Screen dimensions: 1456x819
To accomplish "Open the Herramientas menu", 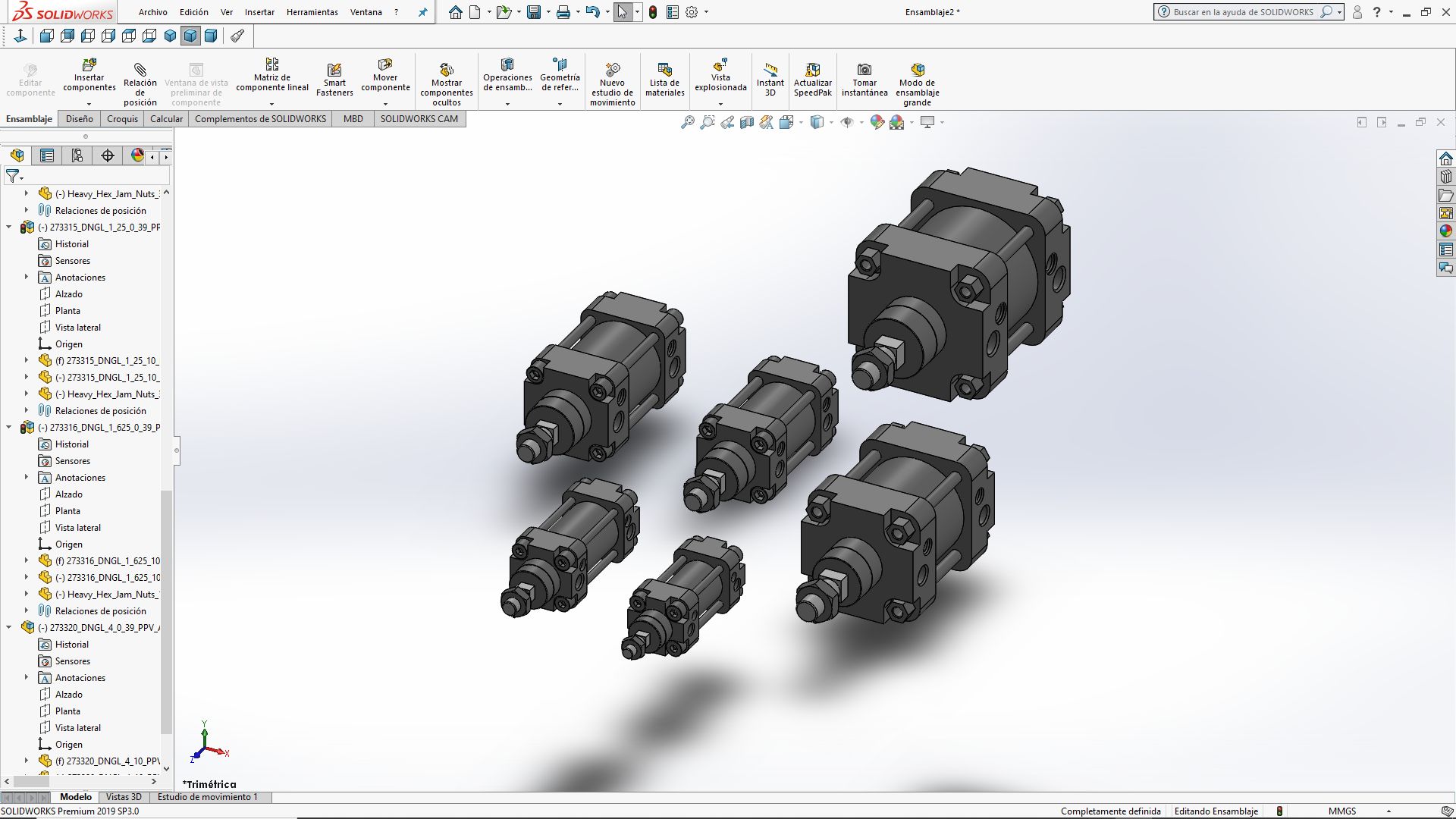I will coord(312,12).
